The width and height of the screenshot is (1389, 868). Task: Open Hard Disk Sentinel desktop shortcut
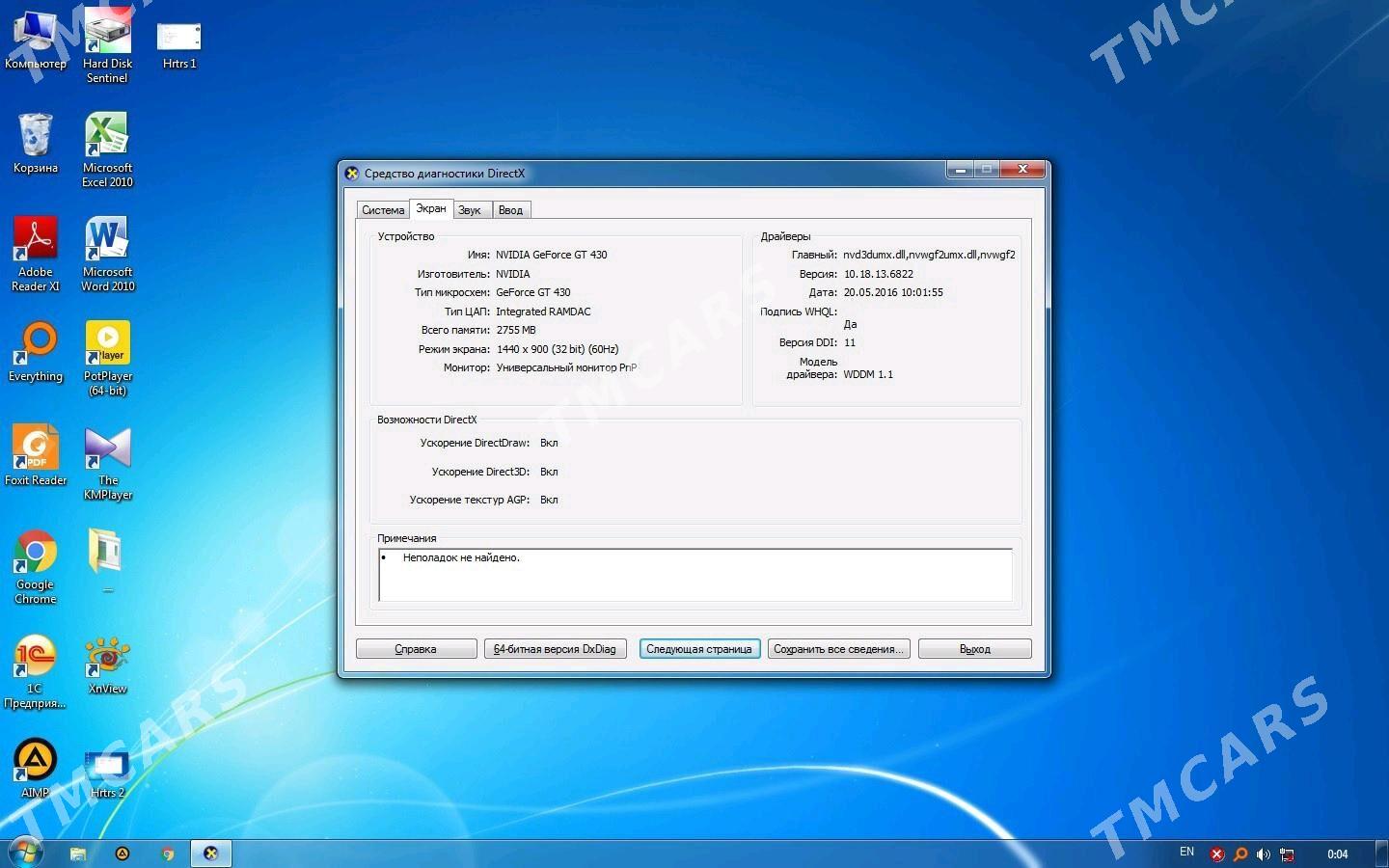click(x=107, y=43)
